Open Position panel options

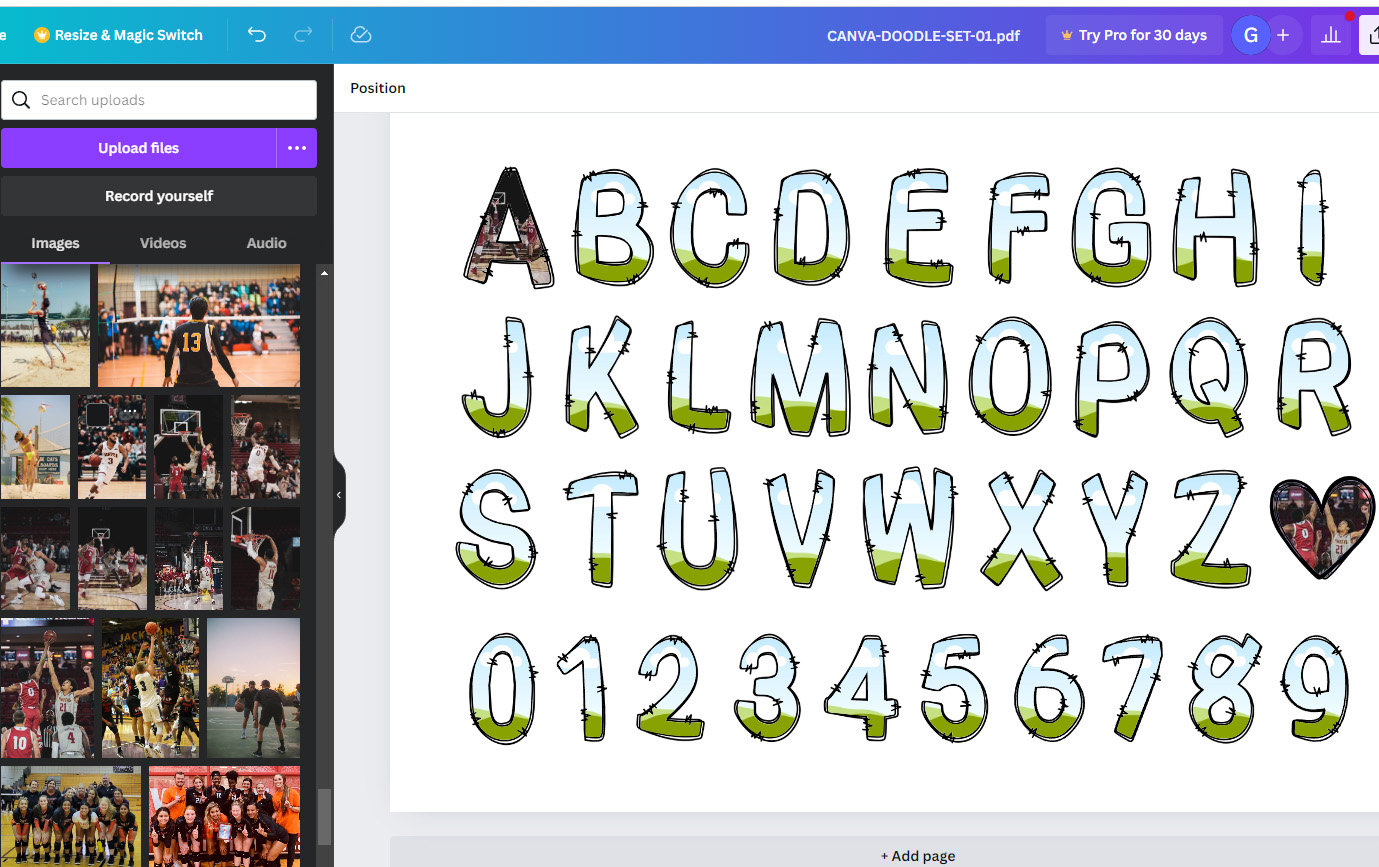point(377,88)
